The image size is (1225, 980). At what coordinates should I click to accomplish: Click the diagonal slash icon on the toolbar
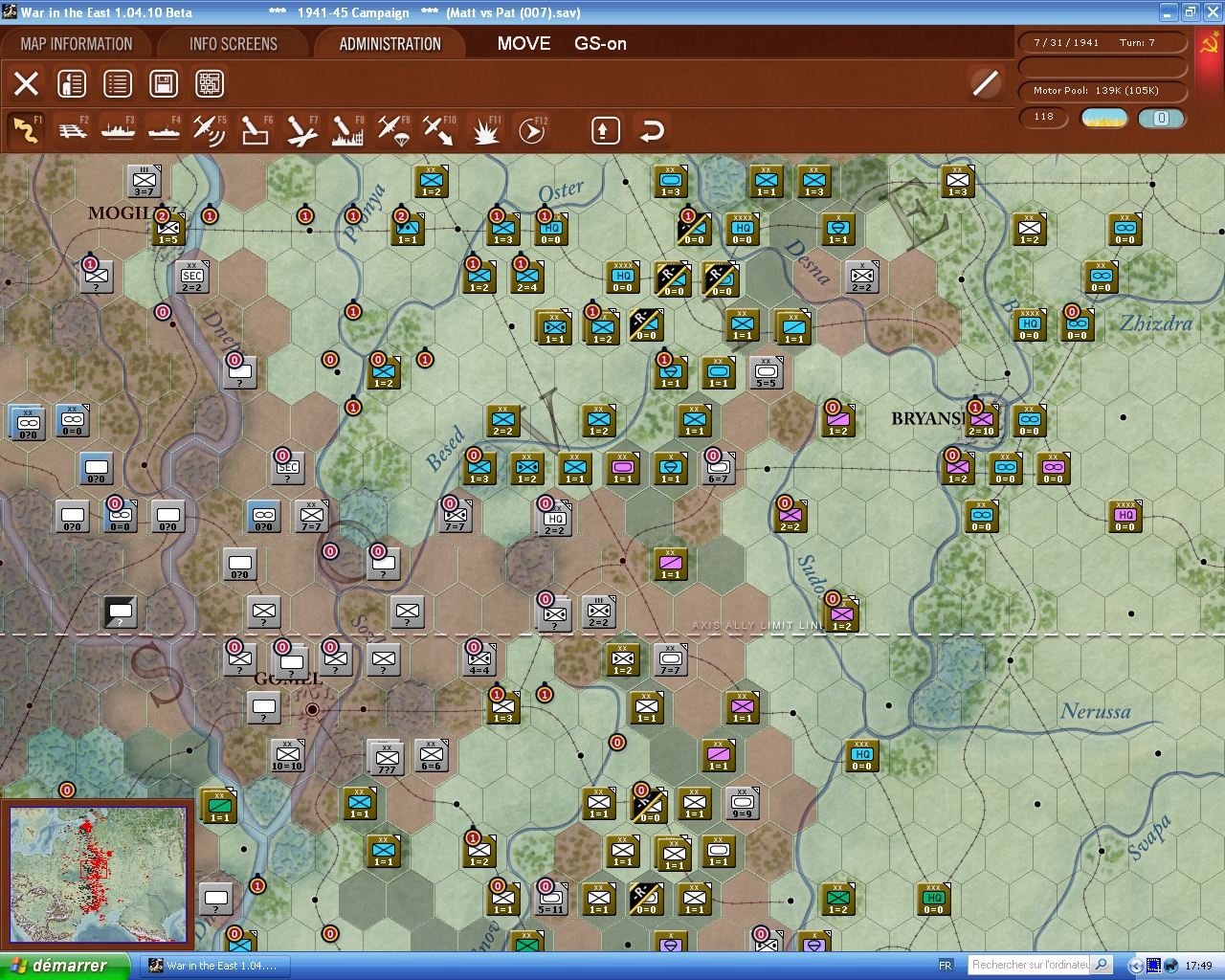coord(985,83)
